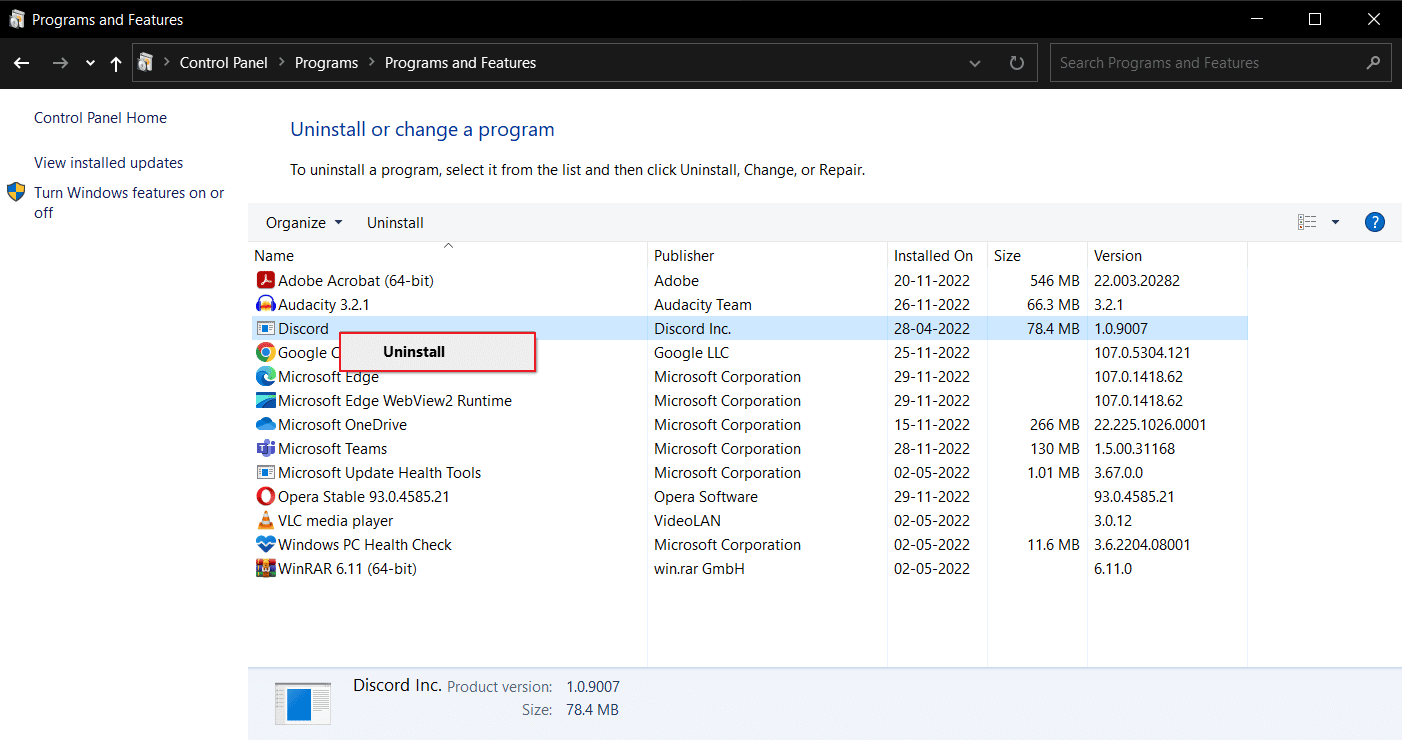Click the Google Chrome icon
Screen dimensions: 1402x740
coord(265,353)
